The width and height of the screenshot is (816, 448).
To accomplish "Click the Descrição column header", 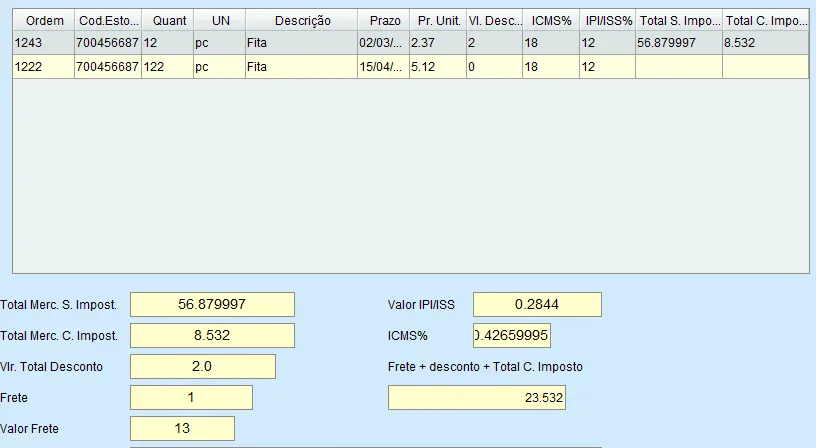I will [x=302, y=21].
